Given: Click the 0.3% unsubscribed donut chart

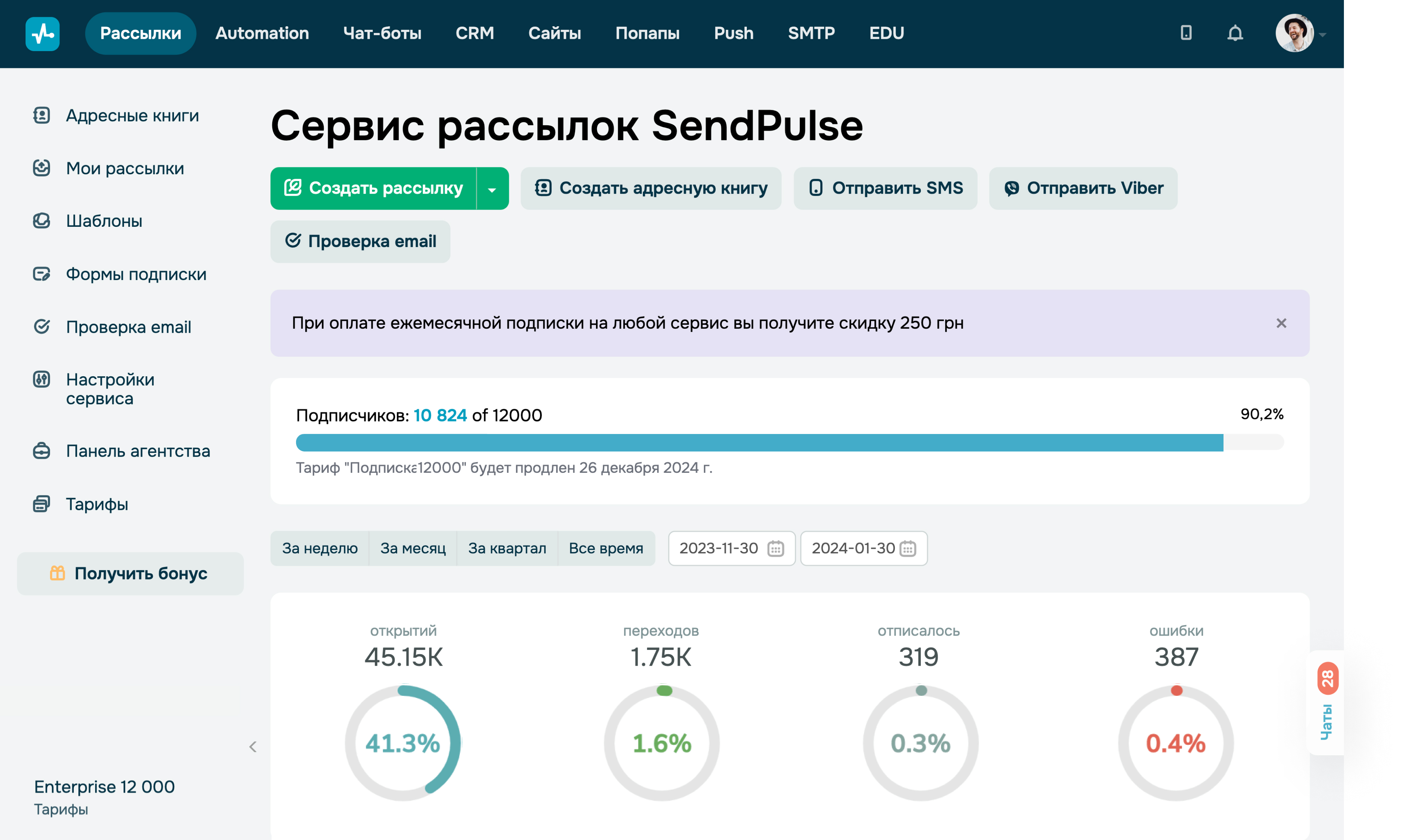Looking at the screenshot, I should pyautogui.click(x=920, y=743).
